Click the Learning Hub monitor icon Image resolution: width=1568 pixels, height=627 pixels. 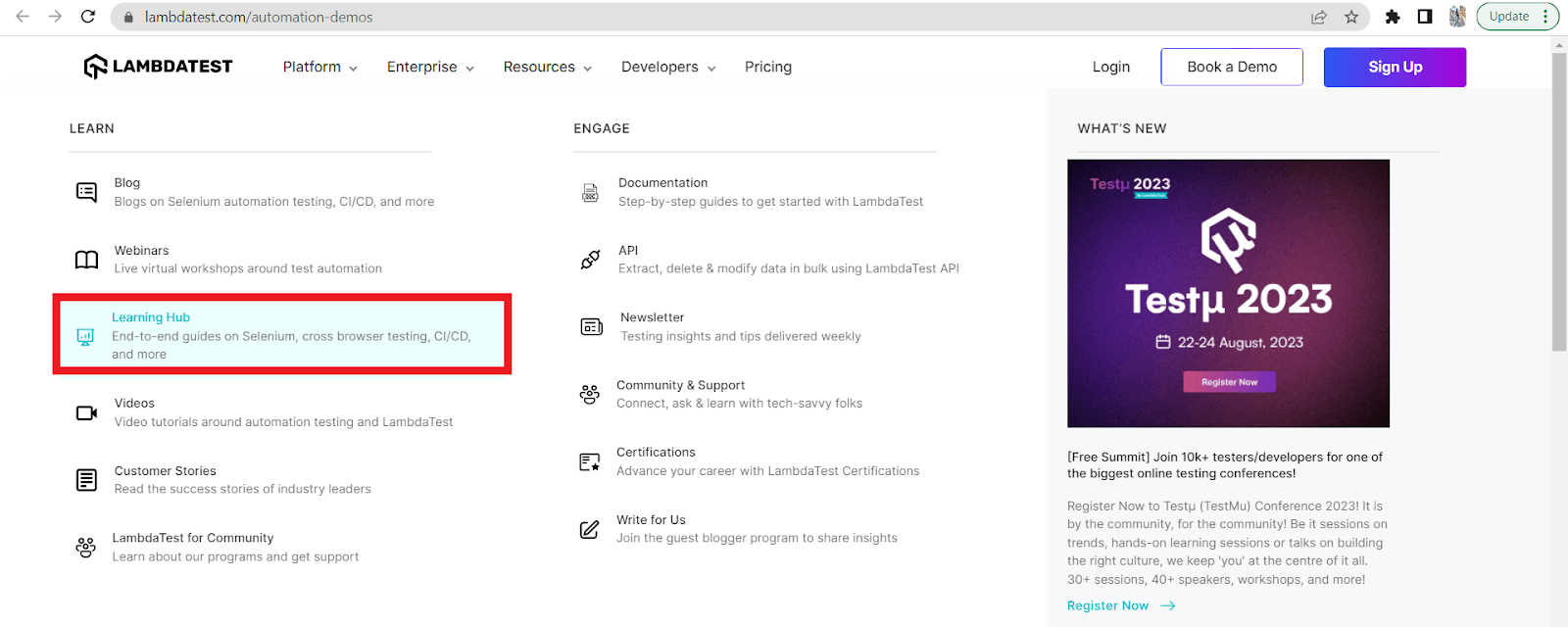point(85,336)
